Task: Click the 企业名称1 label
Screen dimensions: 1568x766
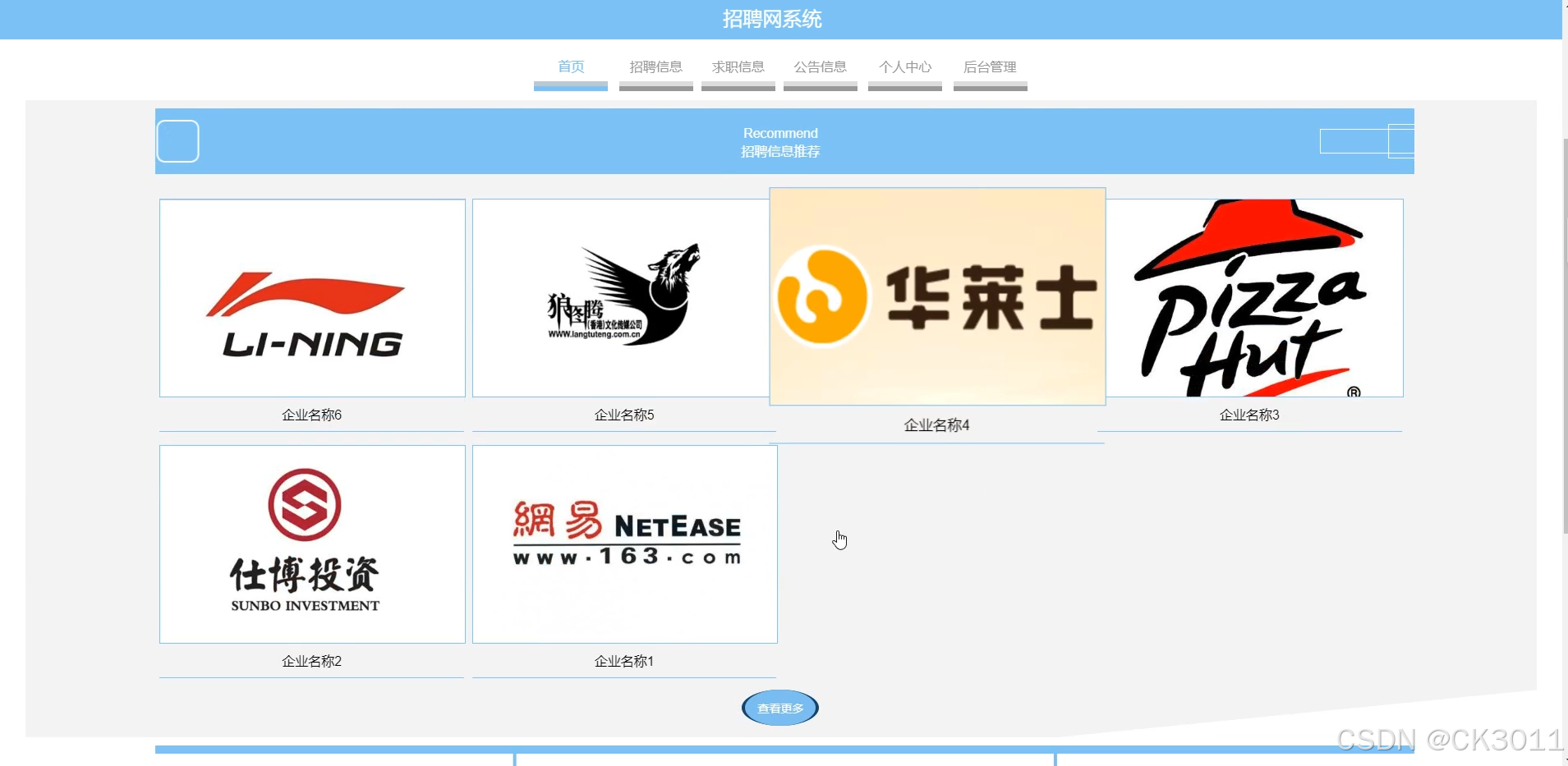Action: pos(624,662)
